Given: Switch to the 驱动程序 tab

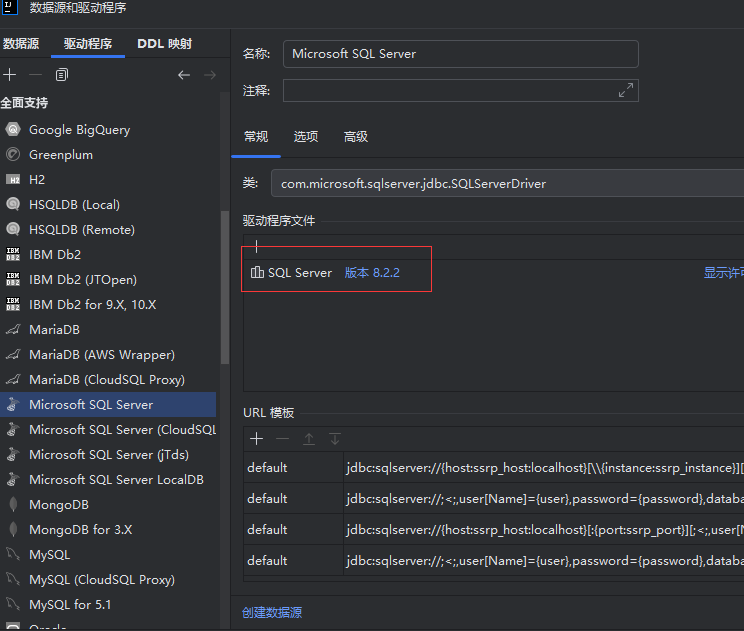Looking at the screenshot, I should point(88,44).
